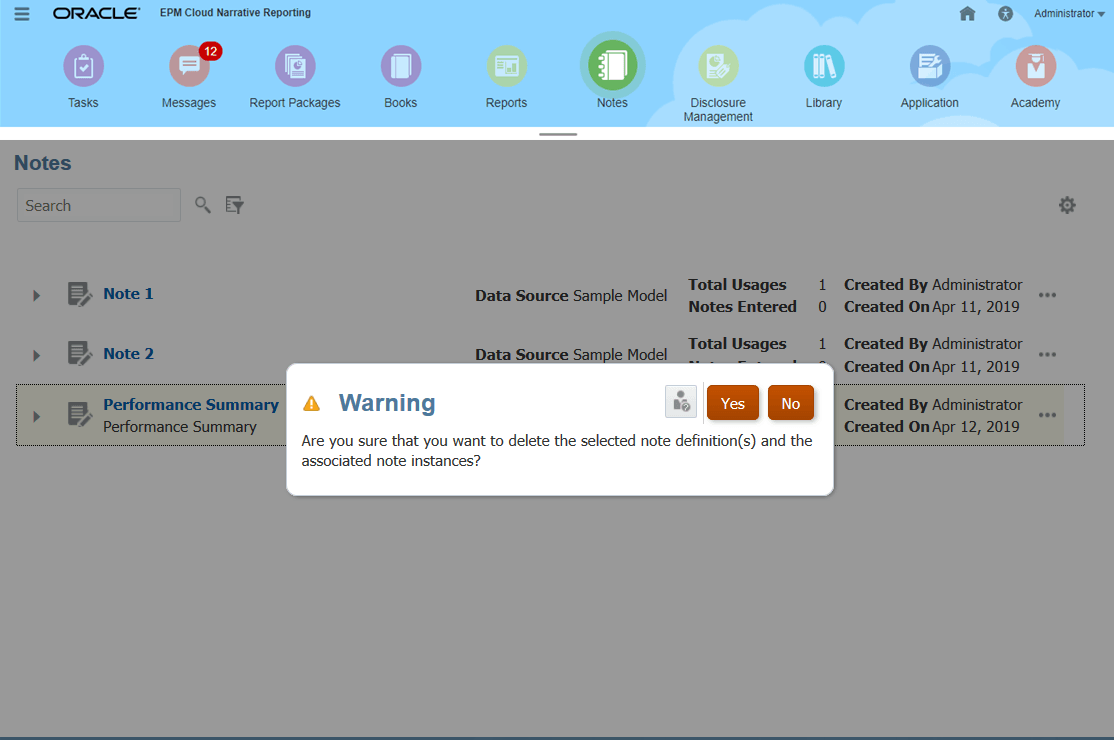Screen dimensions: 1114x740
Task: Open the Note 2 link
Action: 128,353
